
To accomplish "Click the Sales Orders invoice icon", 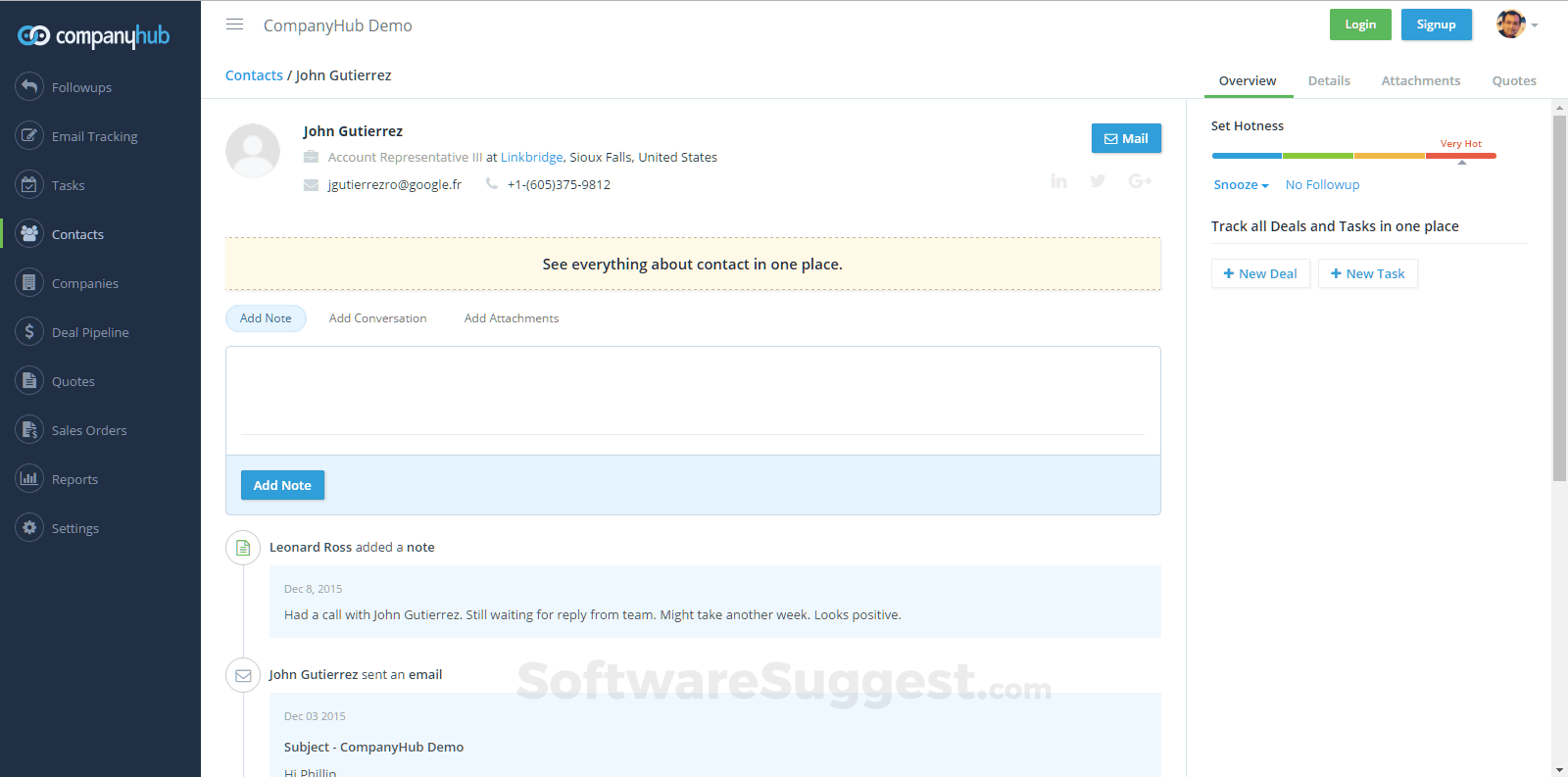I will click(x=29, y=429).
